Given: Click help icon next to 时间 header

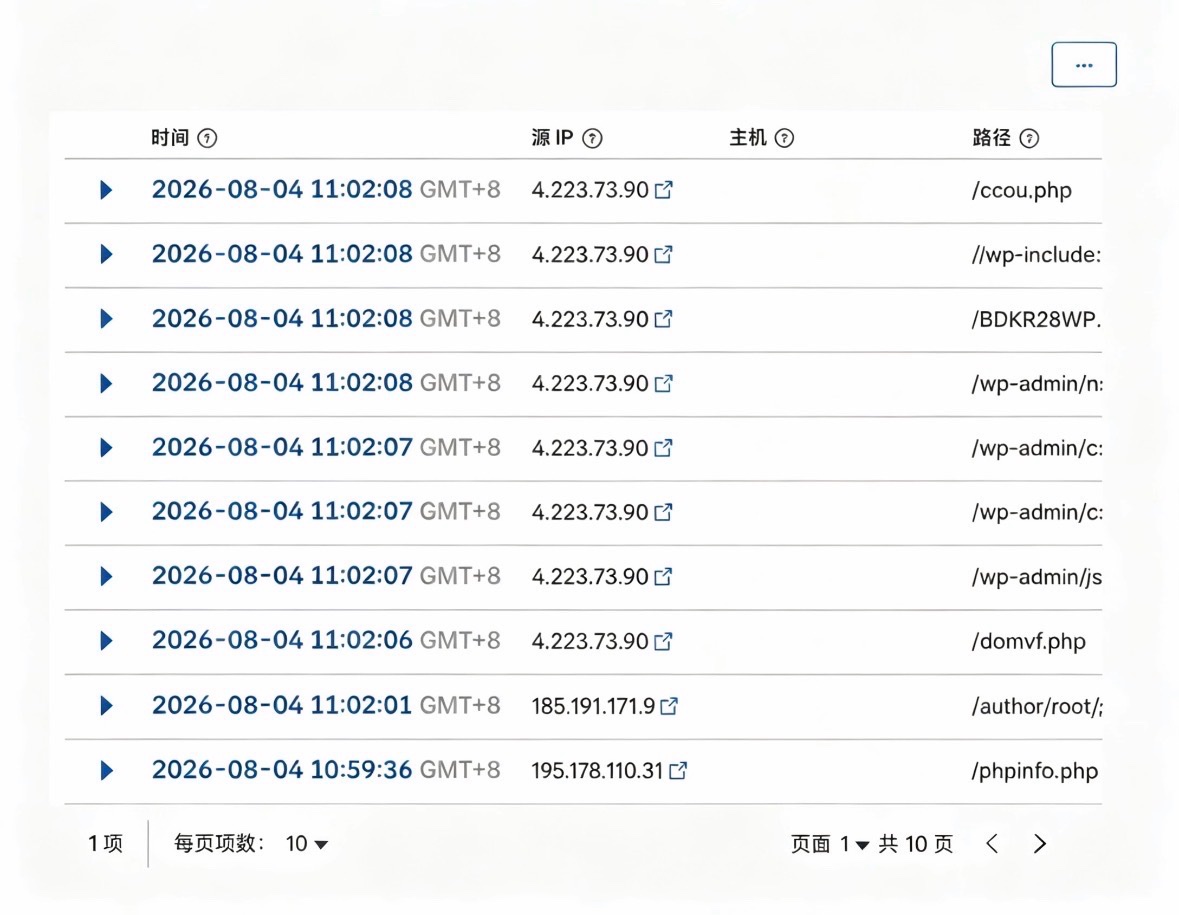Looking at the screenshot, I should tap(207, 138).
